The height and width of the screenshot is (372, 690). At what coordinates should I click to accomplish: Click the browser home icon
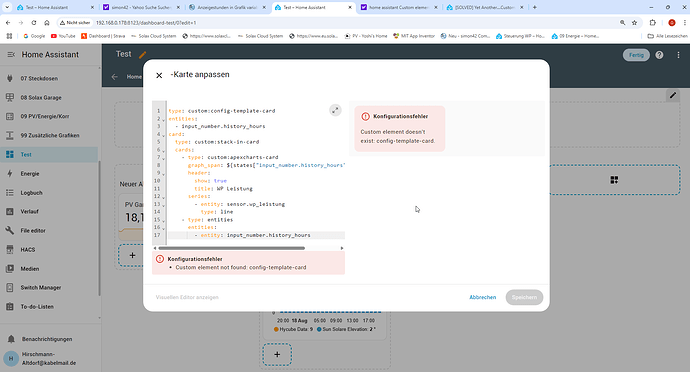coord(47,22)
